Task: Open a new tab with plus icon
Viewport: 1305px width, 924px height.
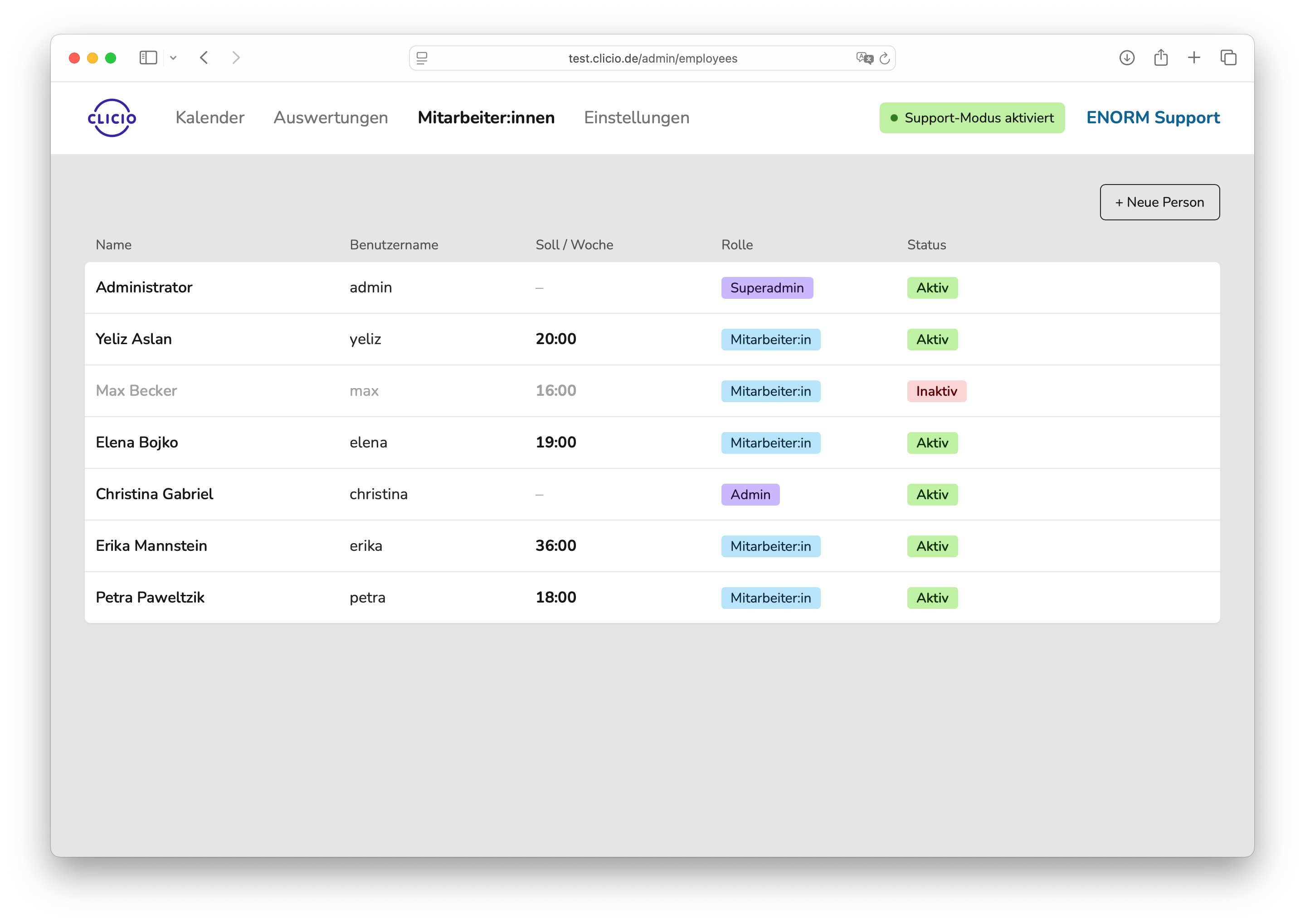Action: pos(1193,58)
